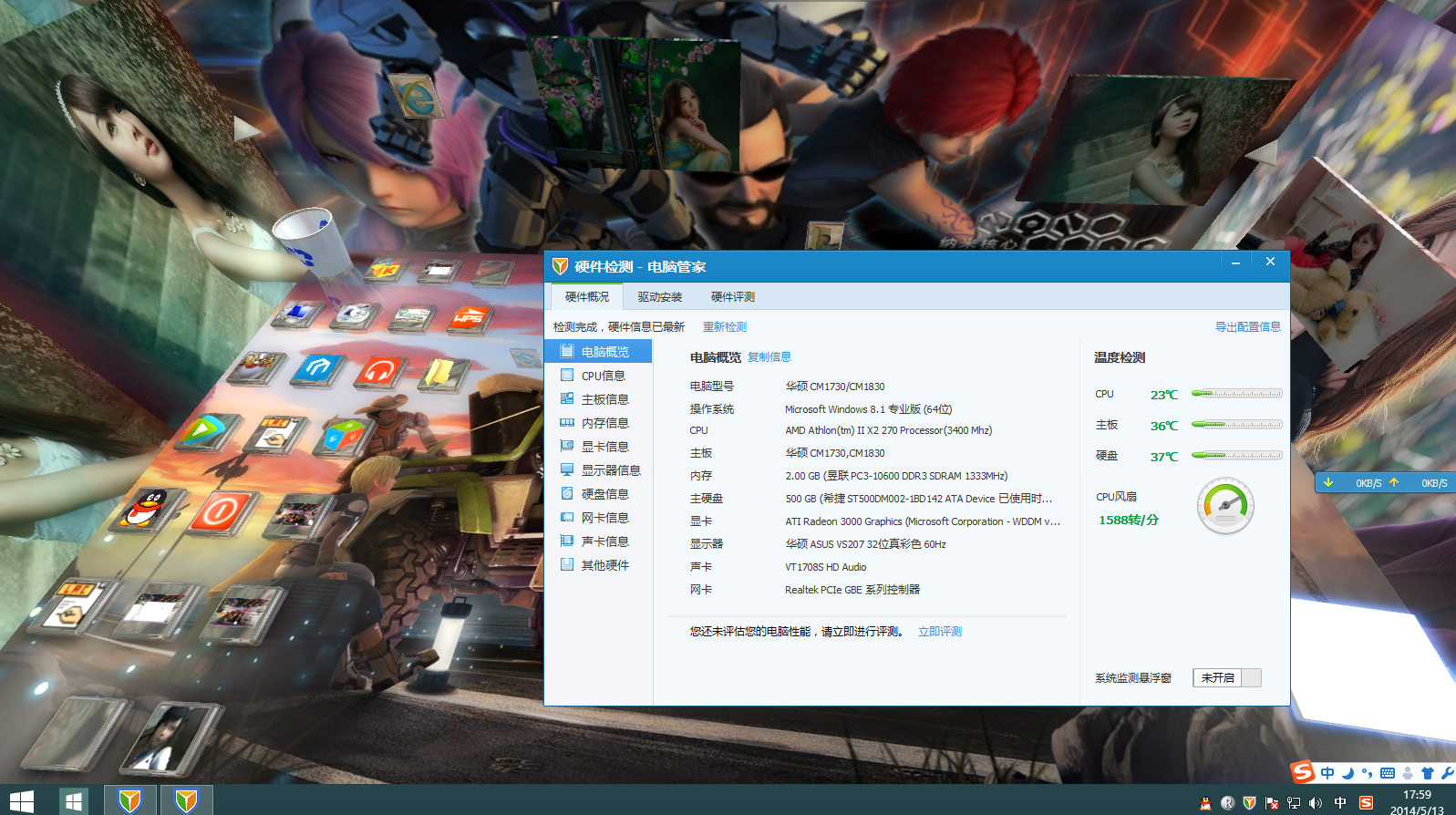Click 导出配置信息 link
1456x815 pixels.
point(1247,327)
